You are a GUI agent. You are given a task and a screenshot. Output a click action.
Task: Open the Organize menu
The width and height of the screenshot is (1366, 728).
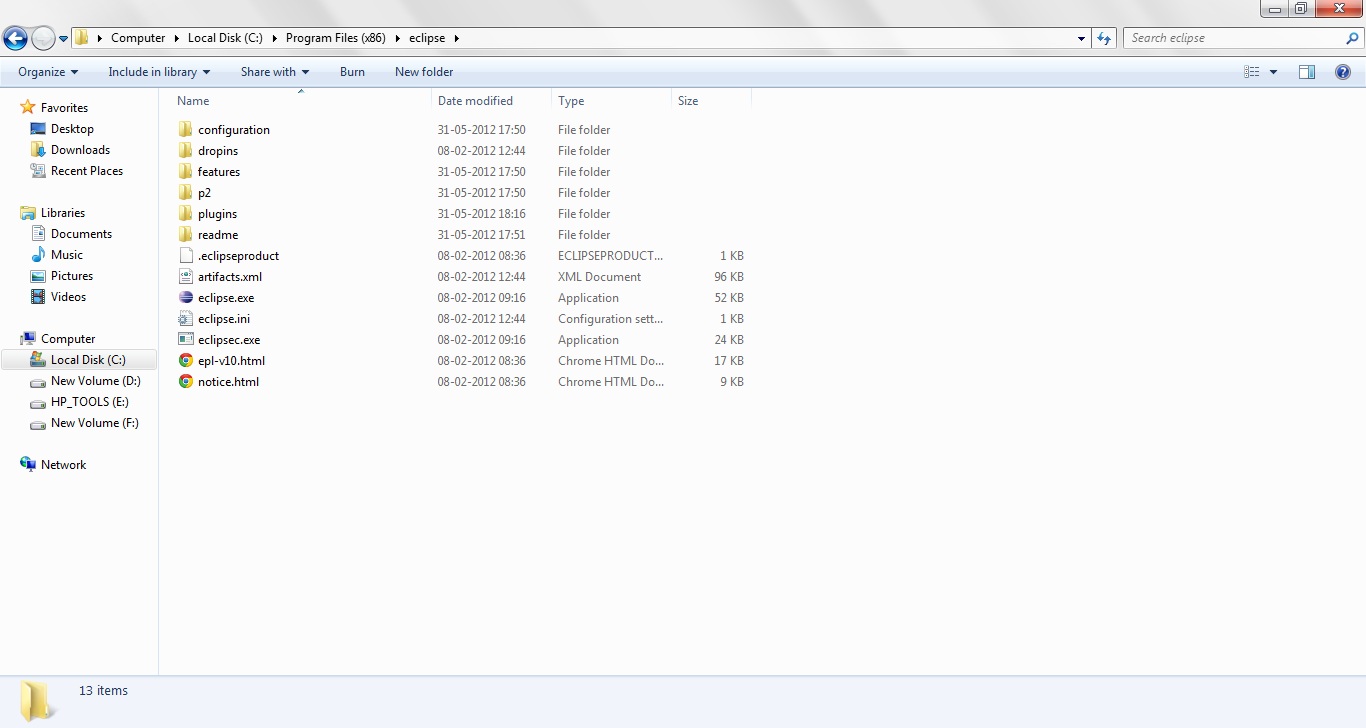tap(48, 72)
